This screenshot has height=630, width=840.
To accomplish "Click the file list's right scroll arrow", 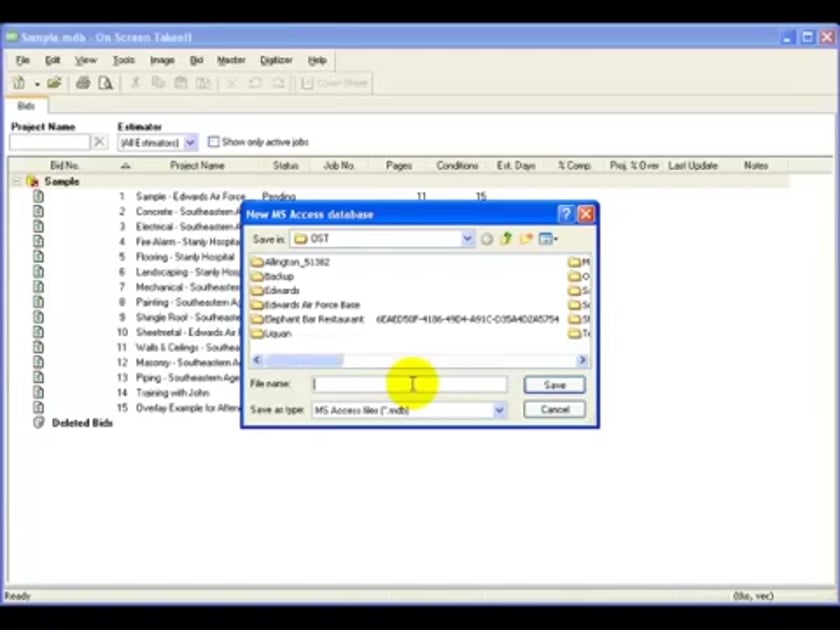I will click(582, 361).
